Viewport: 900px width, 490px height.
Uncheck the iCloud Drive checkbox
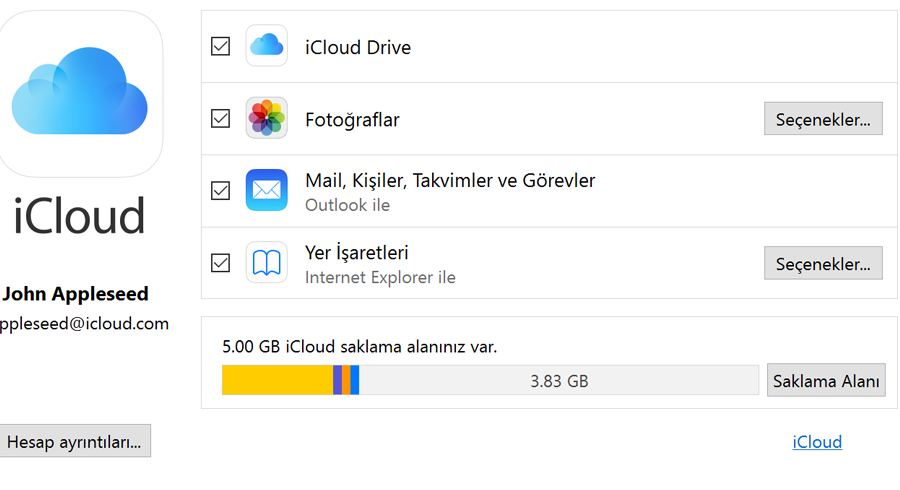point(220,46)
